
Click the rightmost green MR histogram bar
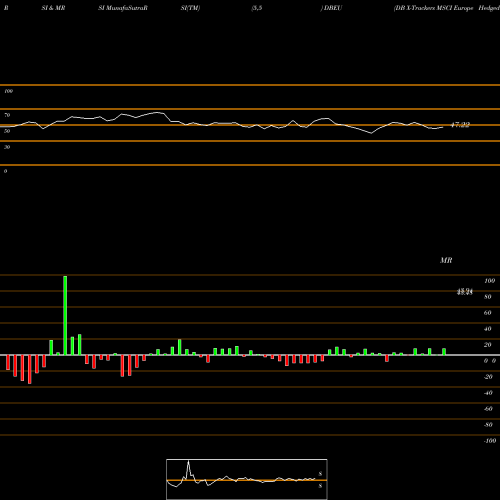444,352
